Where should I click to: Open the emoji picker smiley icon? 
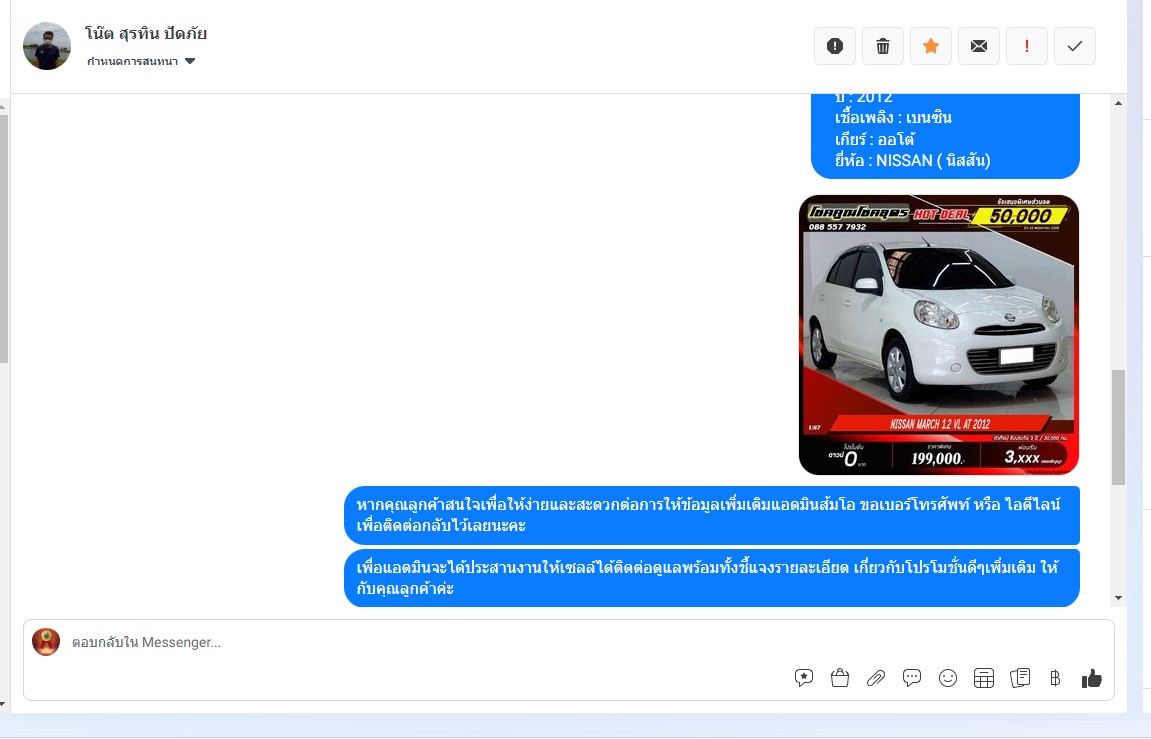(x=948, y=678)
